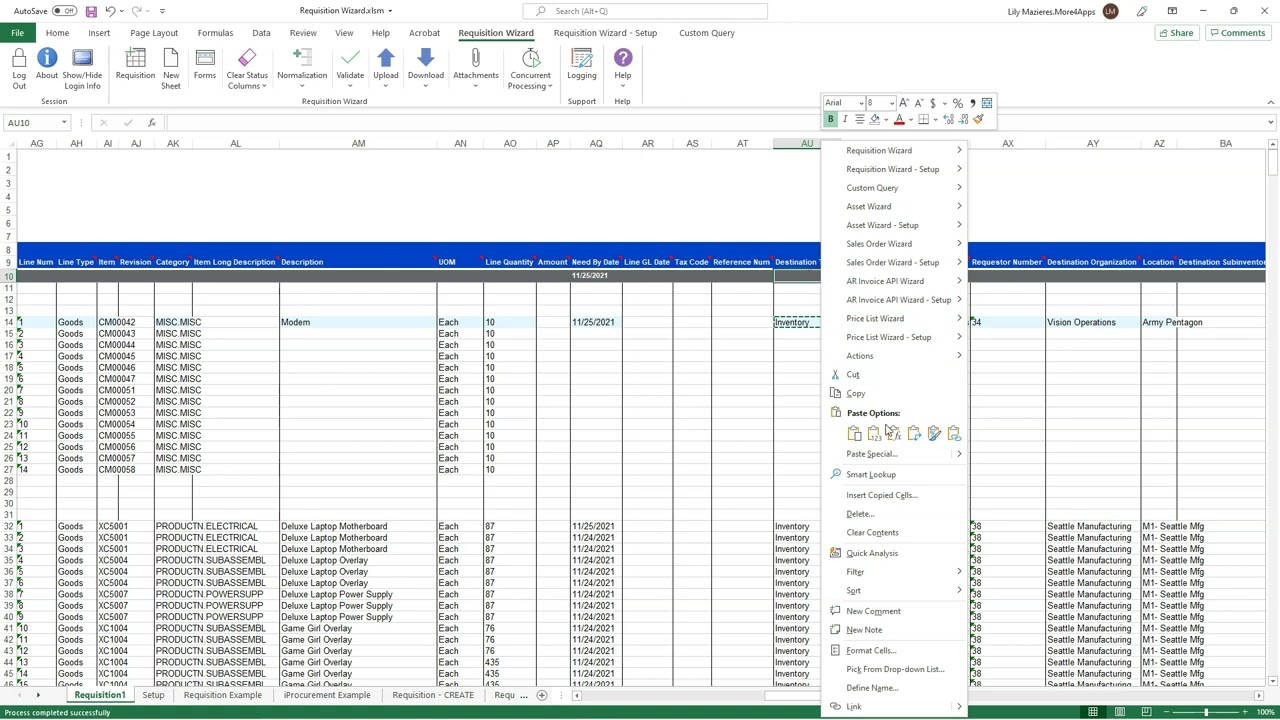
Task: Click Format Painter in mini toolbar
Action: tap(978, 120)
